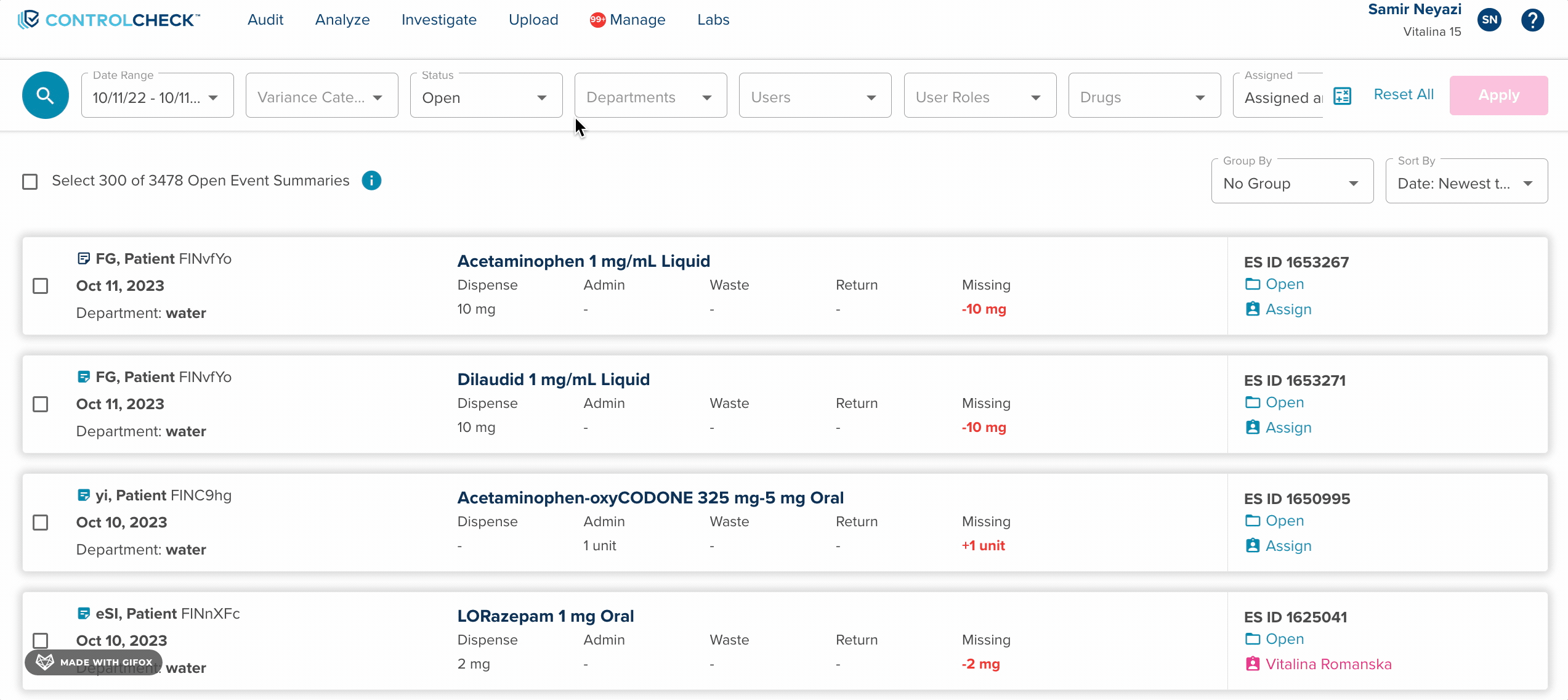The width and height of the screenshot is (1568, 700).
Task: Click the ControlCheck logo
Action: (x=109, y=20)
